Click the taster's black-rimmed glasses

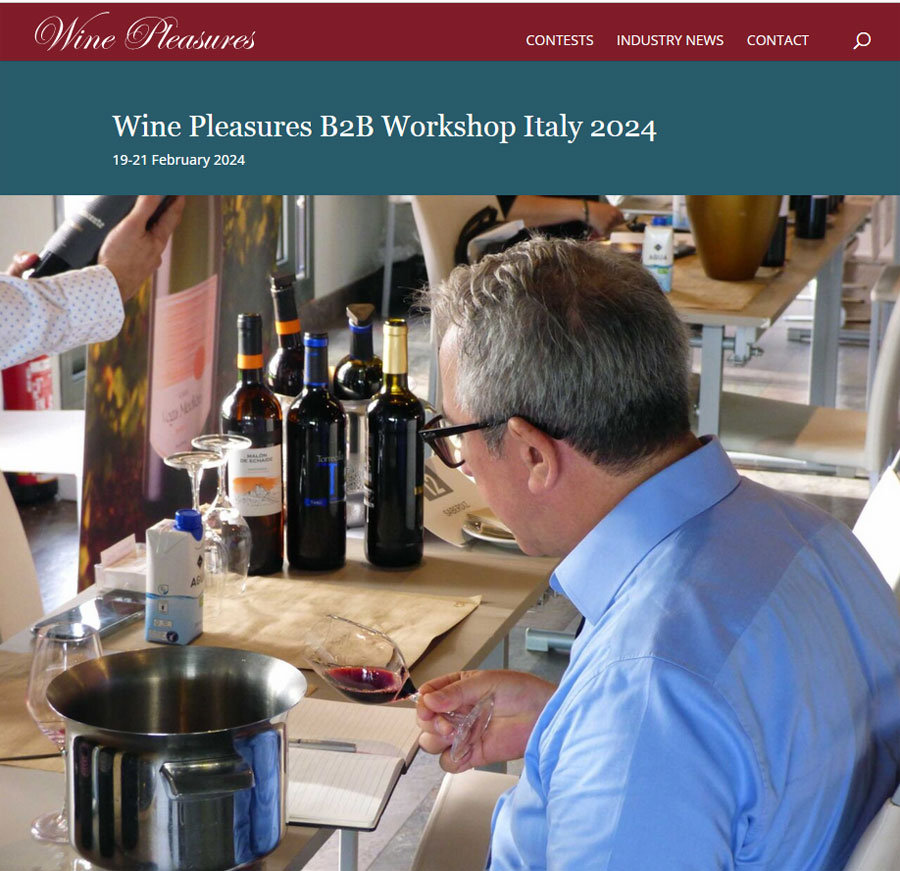pyautogui.click(x=459, y=438)
